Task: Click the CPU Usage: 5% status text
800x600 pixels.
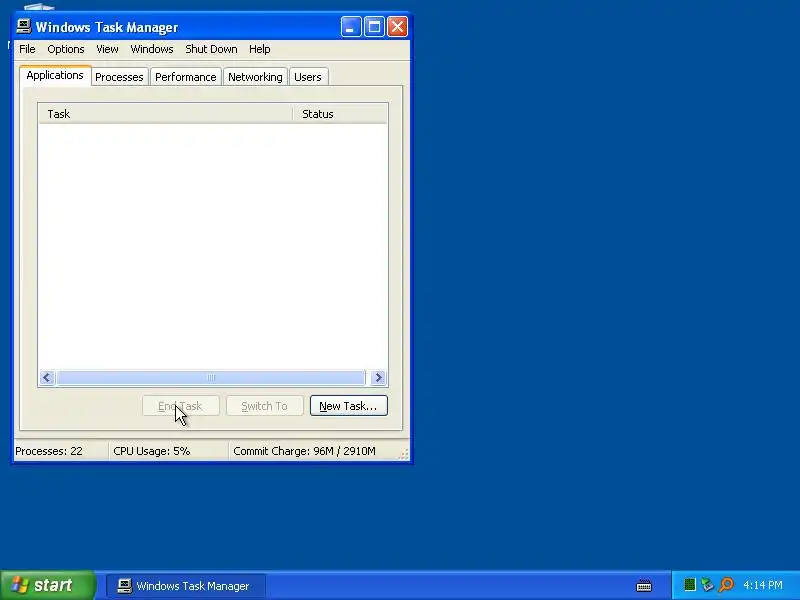Action: 152,452
